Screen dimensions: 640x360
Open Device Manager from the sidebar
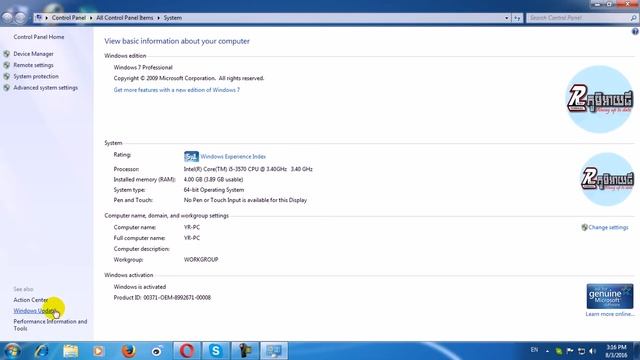pyautogui.click(x=33, y=54)
